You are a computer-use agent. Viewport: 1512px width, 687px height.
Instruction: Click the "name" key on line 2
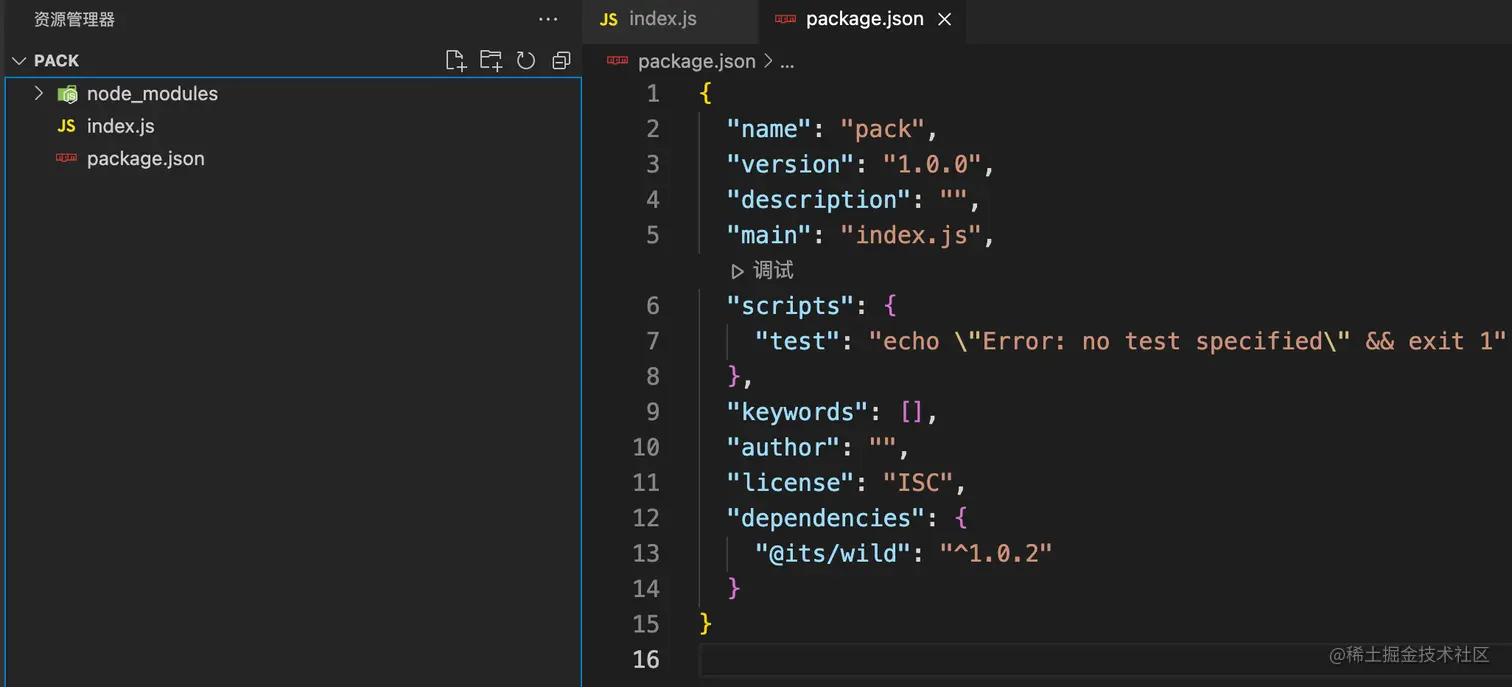pos(769,129)
